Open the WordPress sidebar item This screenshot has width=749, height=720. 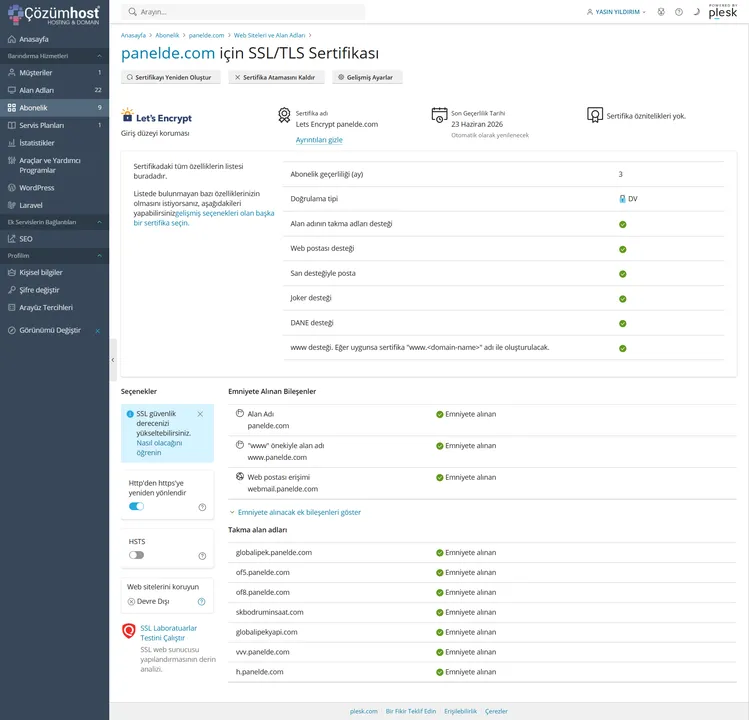click(x=37, y=188)
